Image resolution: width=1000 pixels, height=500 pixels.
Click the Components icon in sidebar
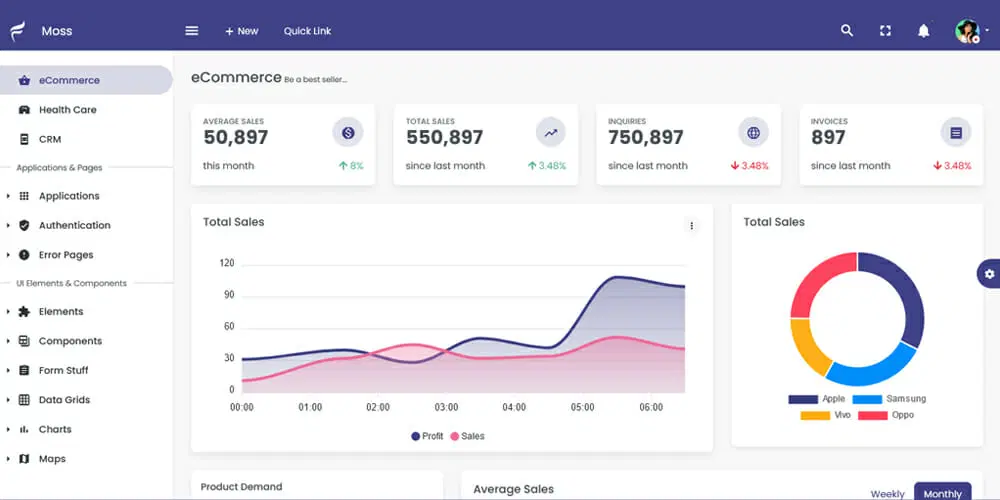(x=24, y=341)
